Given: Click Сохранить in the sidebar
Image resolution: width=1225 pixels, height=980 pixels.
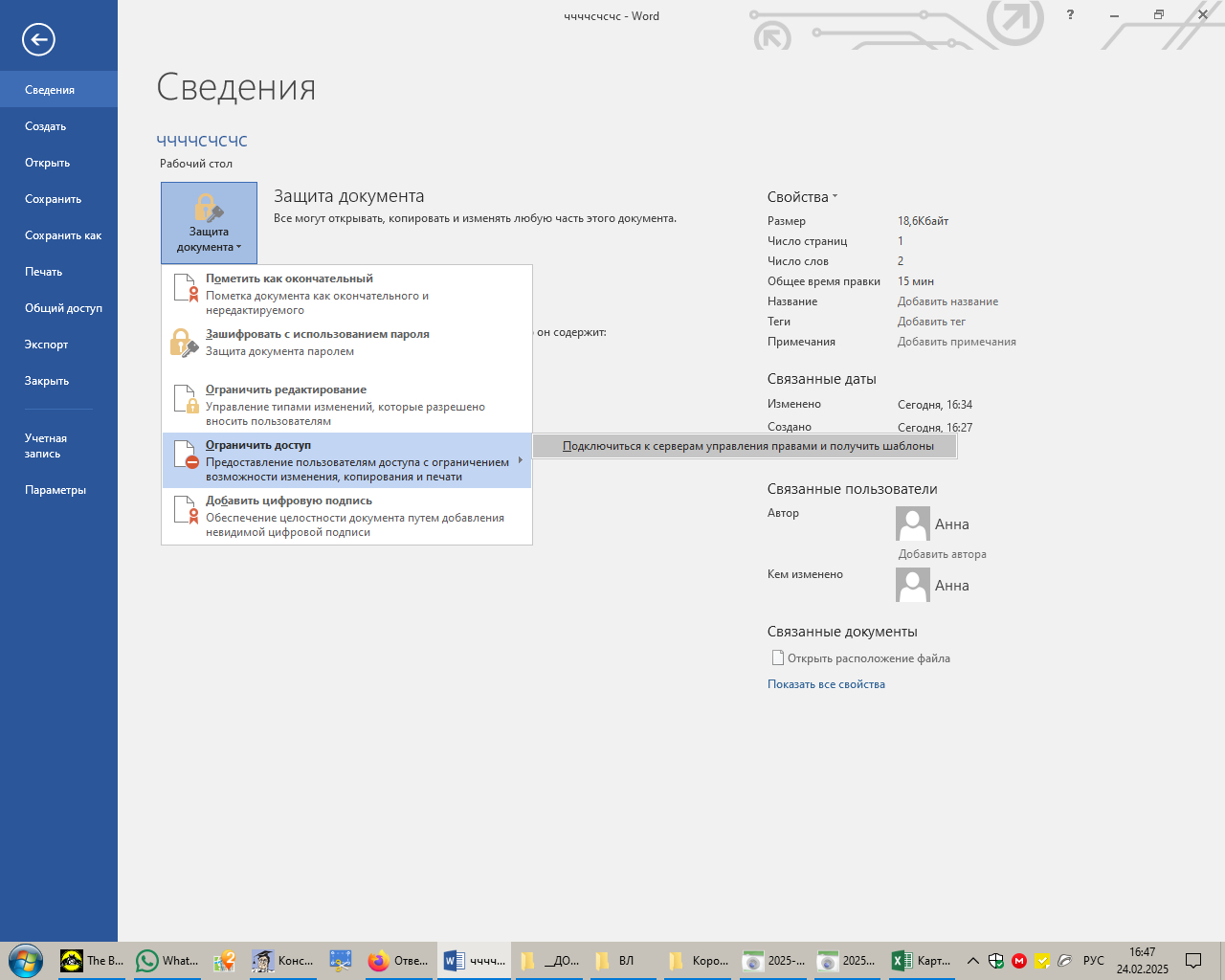Looking at the screenshot, I should (58, 198).
